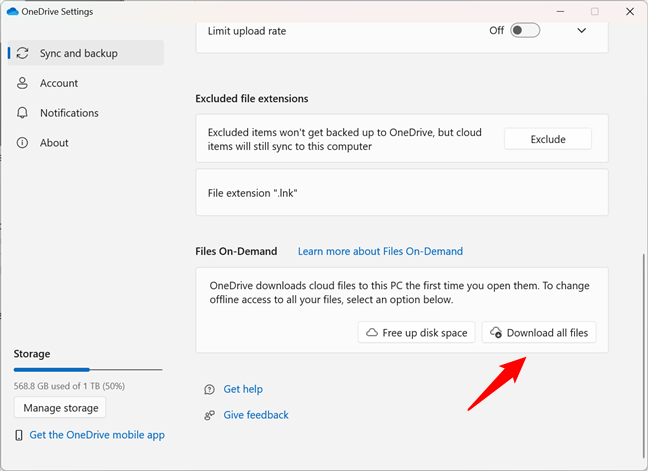Click the storage usage progress bar
This screenshot has width=648, height=471.
pyautogui.click(x=87, y=369)
